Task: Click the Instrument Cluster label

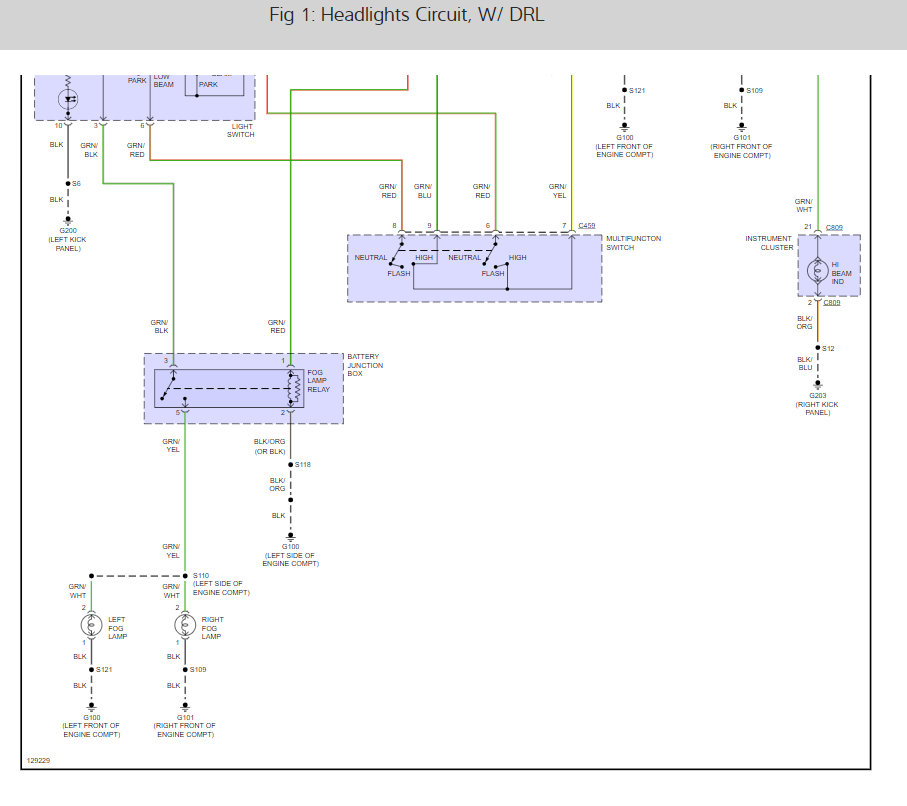Action: pos(769,243)
